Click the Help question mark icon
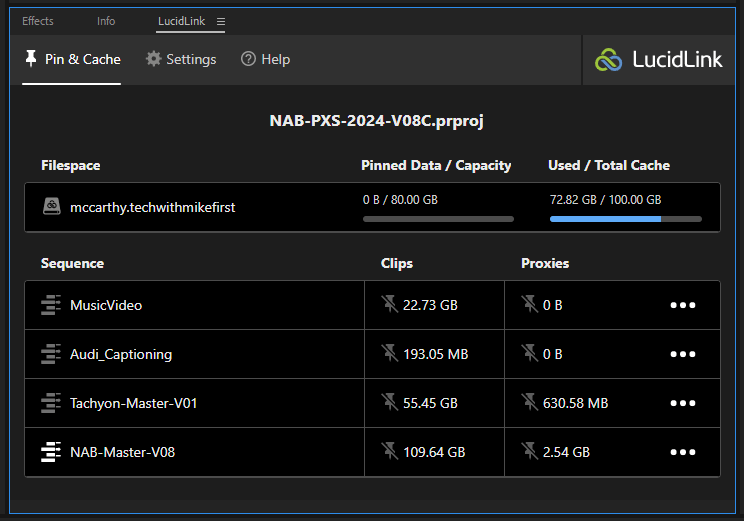The width and height of the screenshot is (744, 521). click(248, 59)
